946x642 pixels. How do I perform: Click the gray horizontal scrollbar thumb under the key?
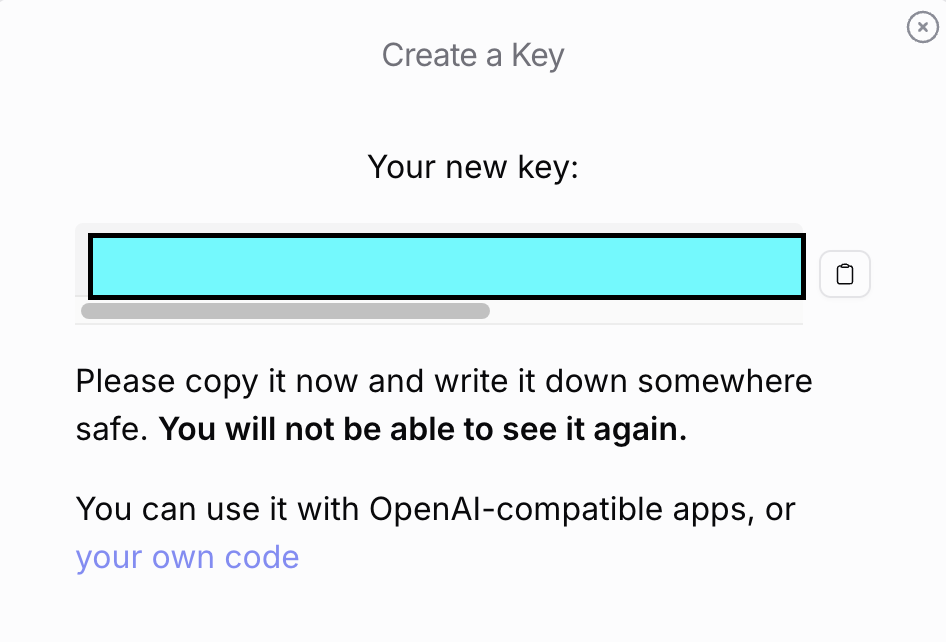click(285, 311)
